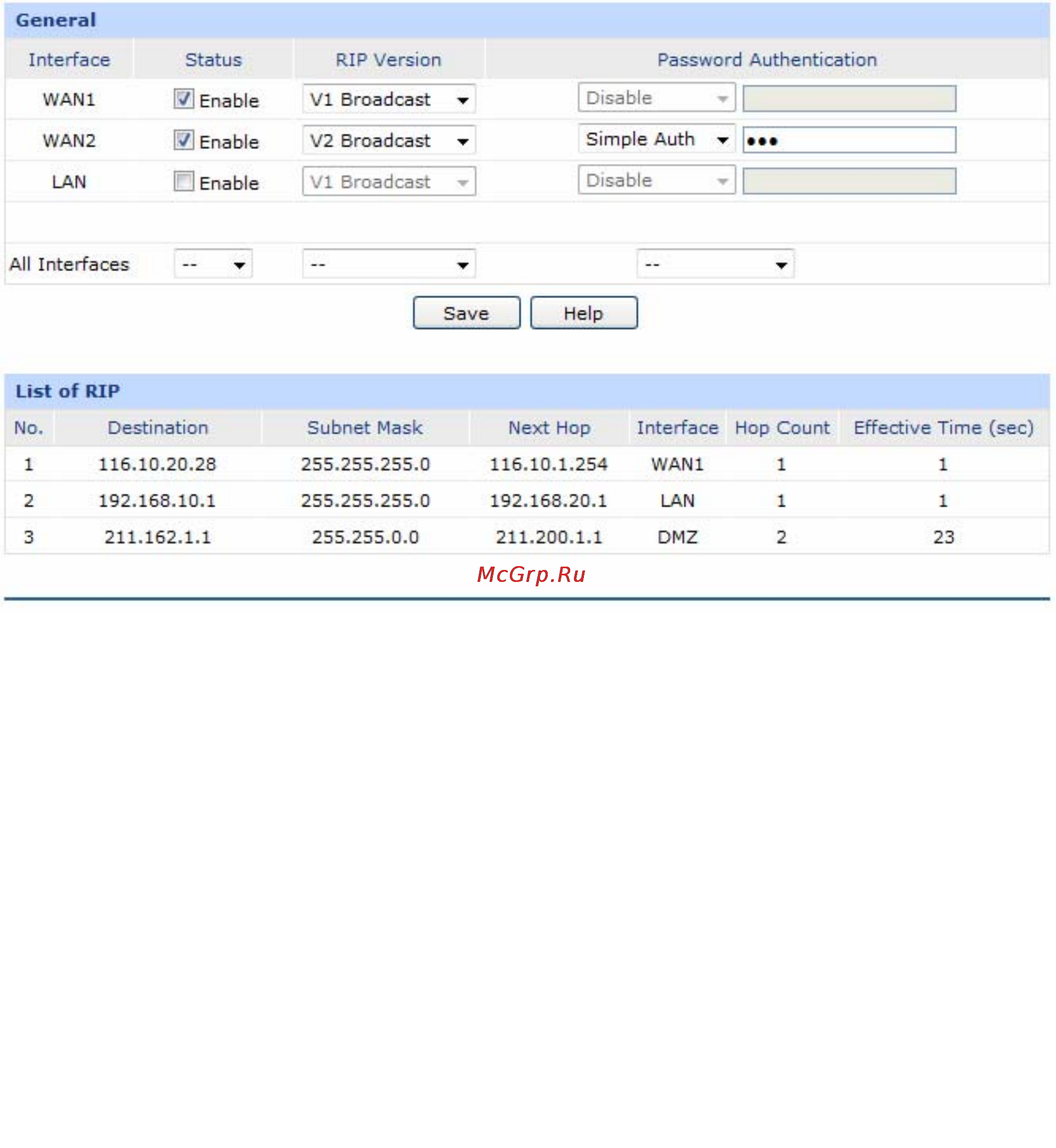Viewport: 1056px width, 1148px height.
Task: Click the Help button
Action: pyautogui.click(x=584, y=313)
